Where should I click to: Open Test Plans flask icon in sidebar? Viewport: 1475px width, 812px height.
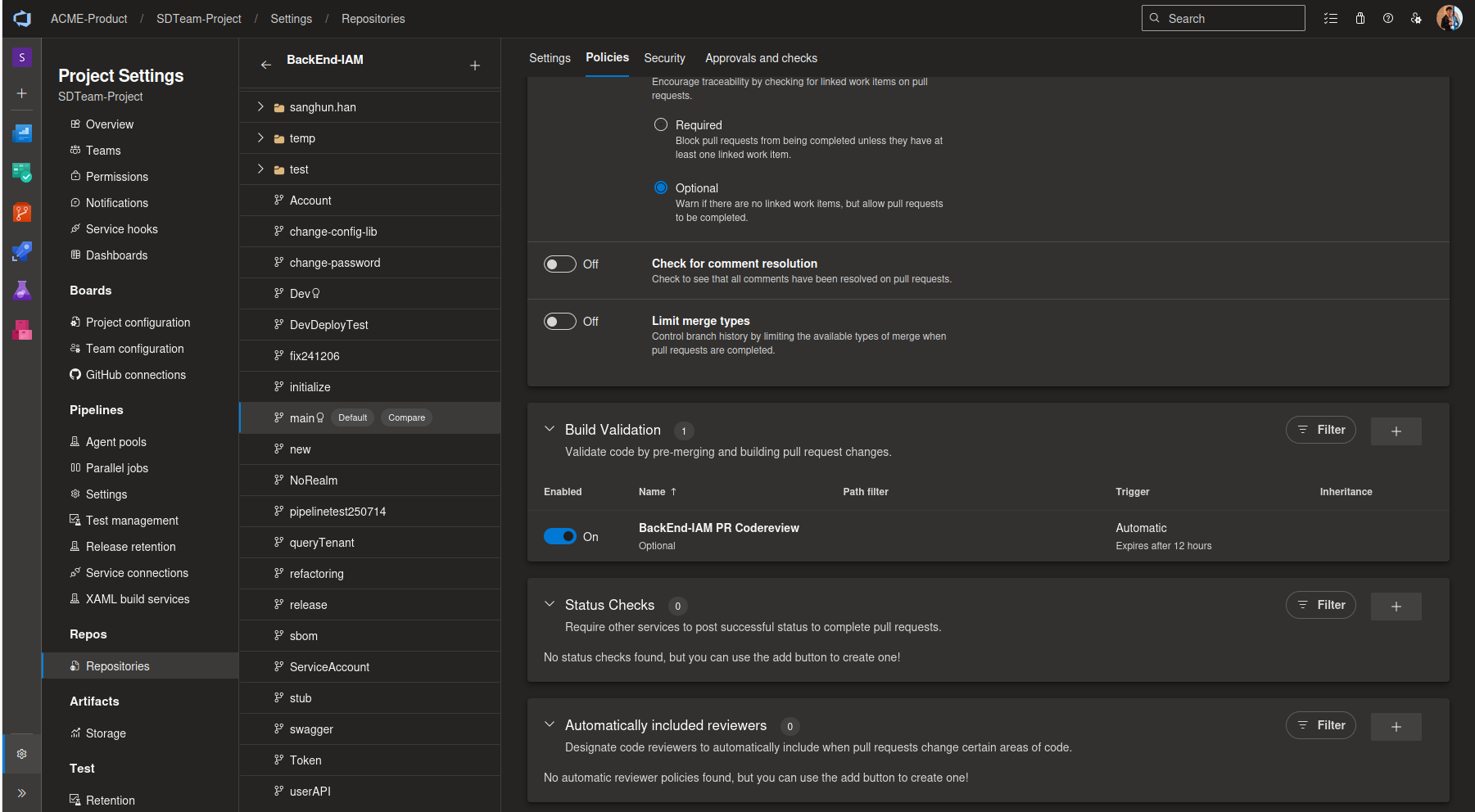tap(22, 291)
